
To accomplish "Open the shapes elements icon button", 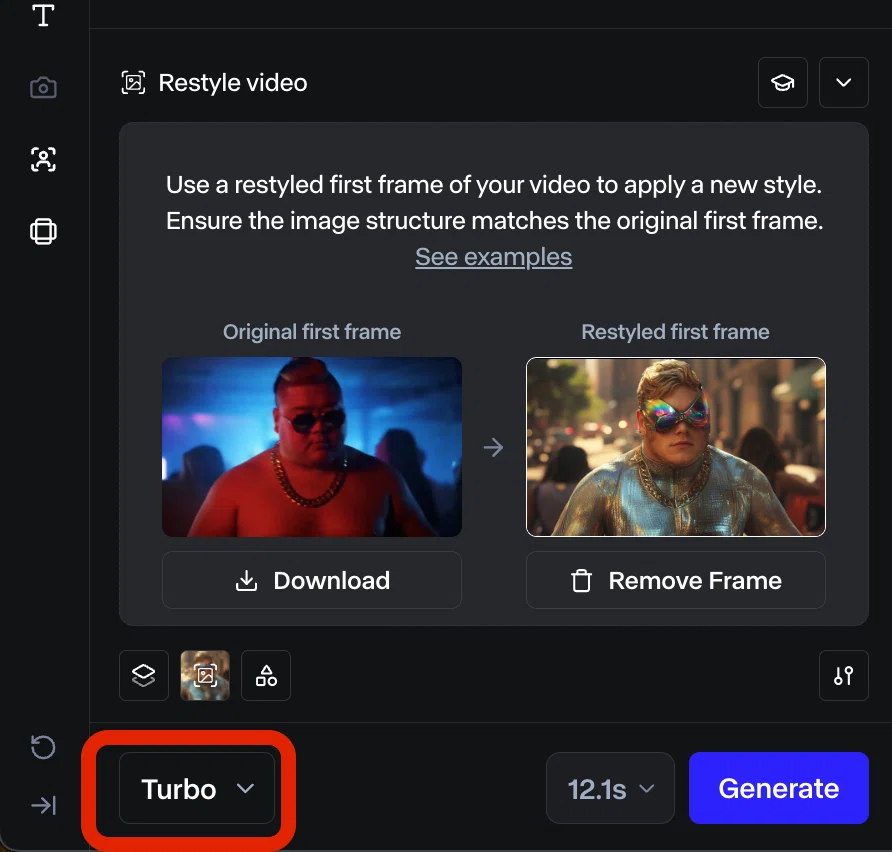I will coord(266,676).
